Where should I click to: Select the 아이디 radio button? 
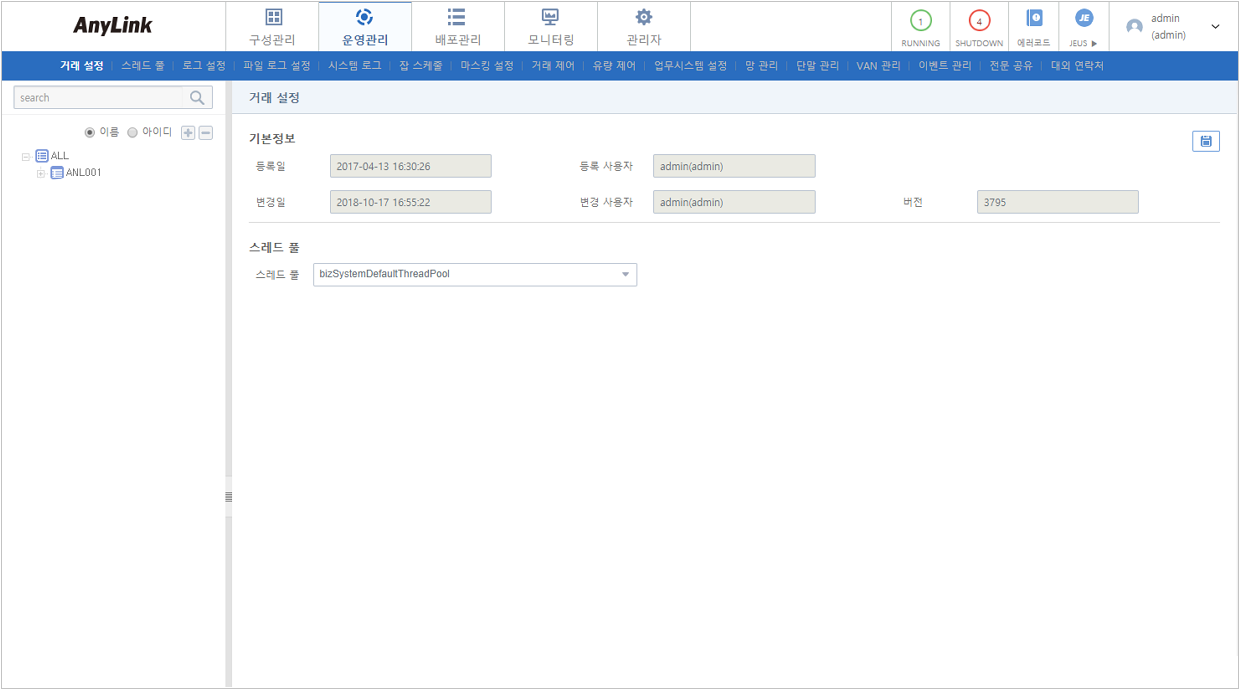(x=133, y=133)
